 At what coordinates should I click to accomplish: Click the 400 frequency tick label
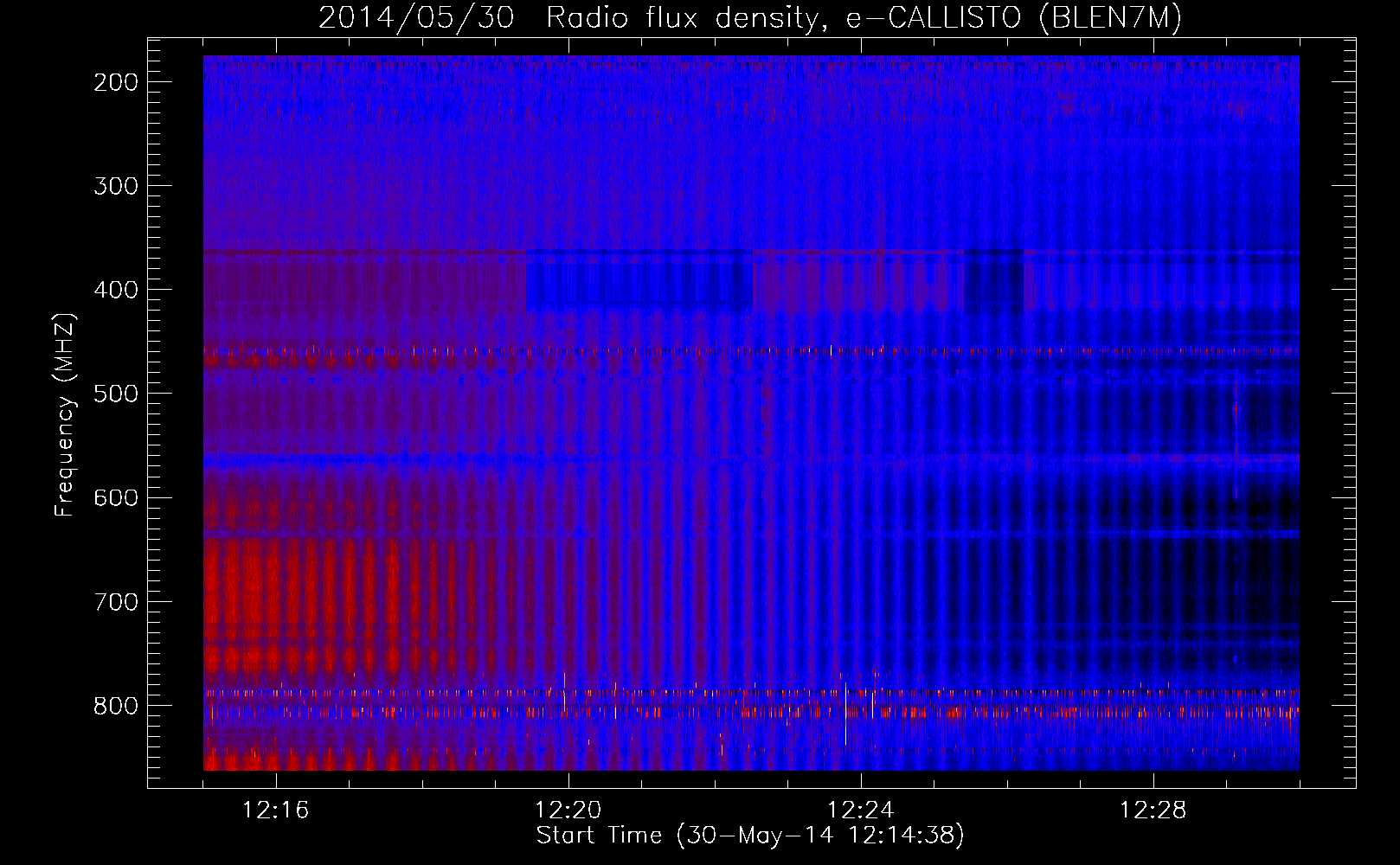click(116, 290)
